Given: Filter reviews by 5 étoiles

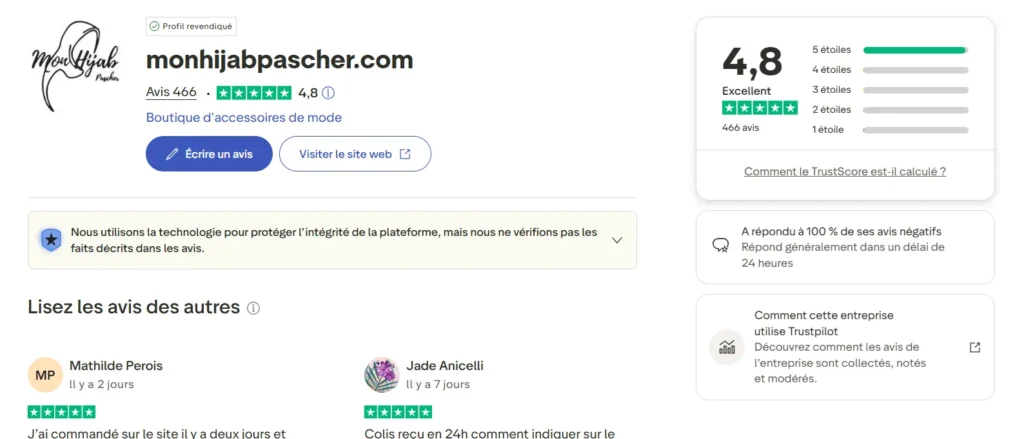Looking at the screenshot, I should 890,50.
